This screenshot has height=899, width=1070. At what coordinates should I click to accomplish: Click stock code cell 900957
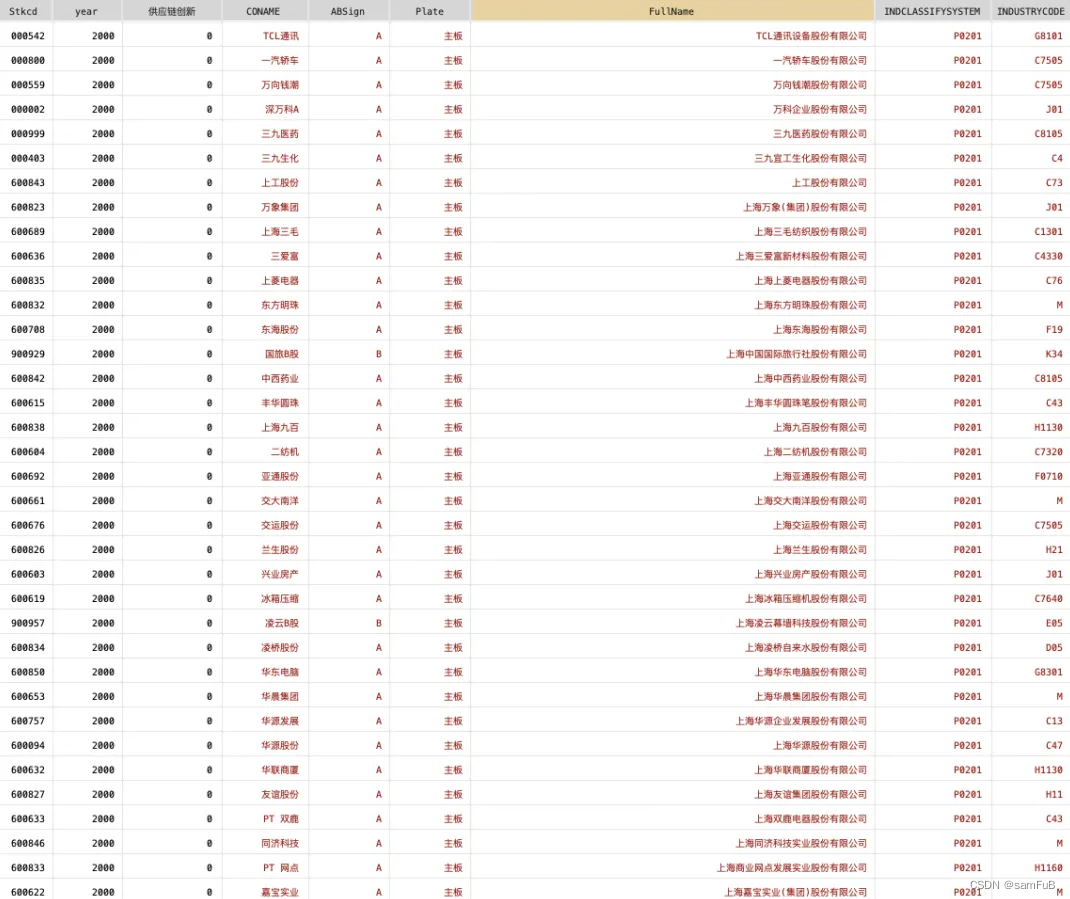28,623
